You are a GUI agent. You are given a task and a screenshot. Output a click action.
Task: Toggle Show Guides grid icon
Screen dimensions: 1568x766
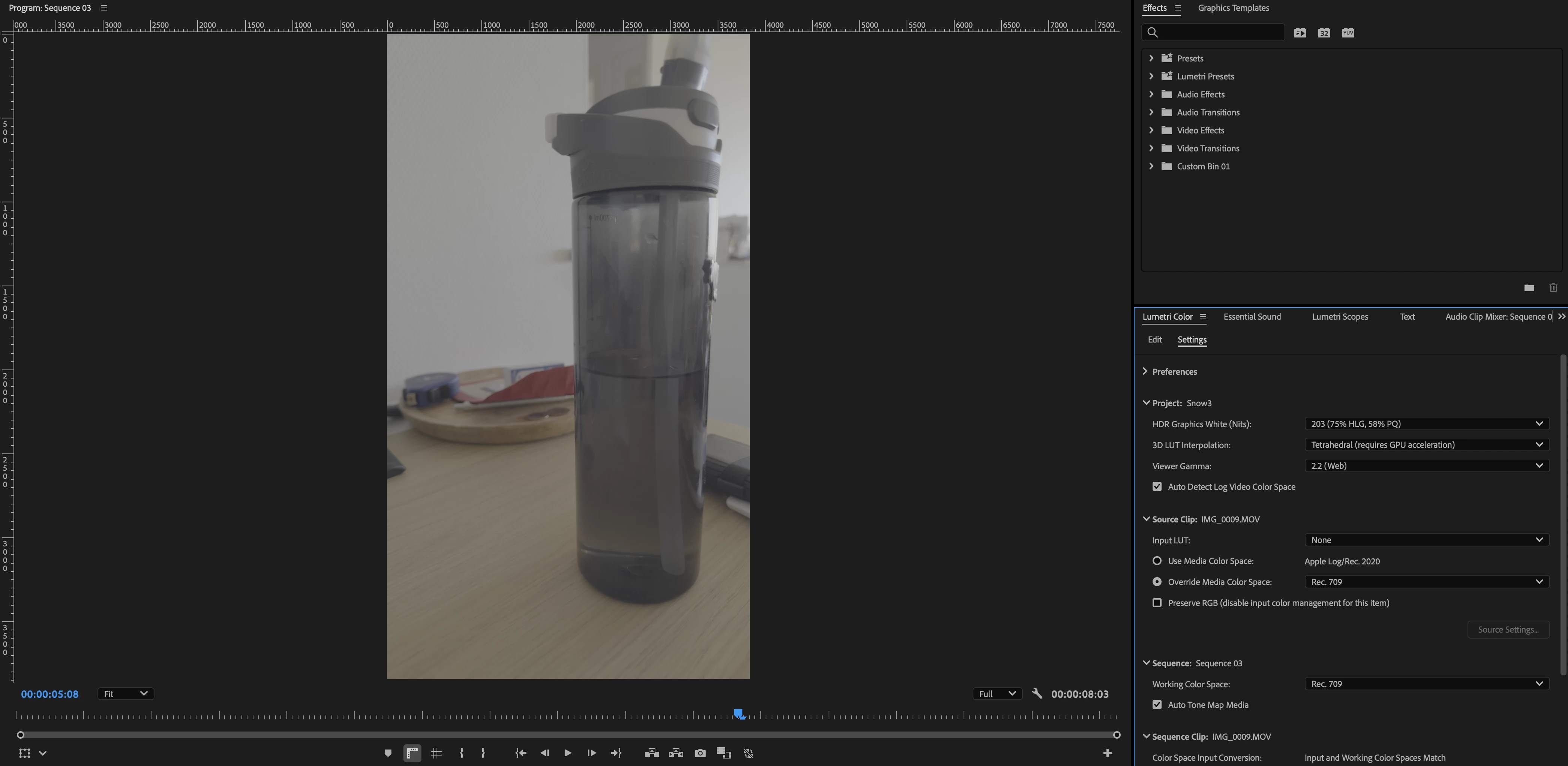436,753
